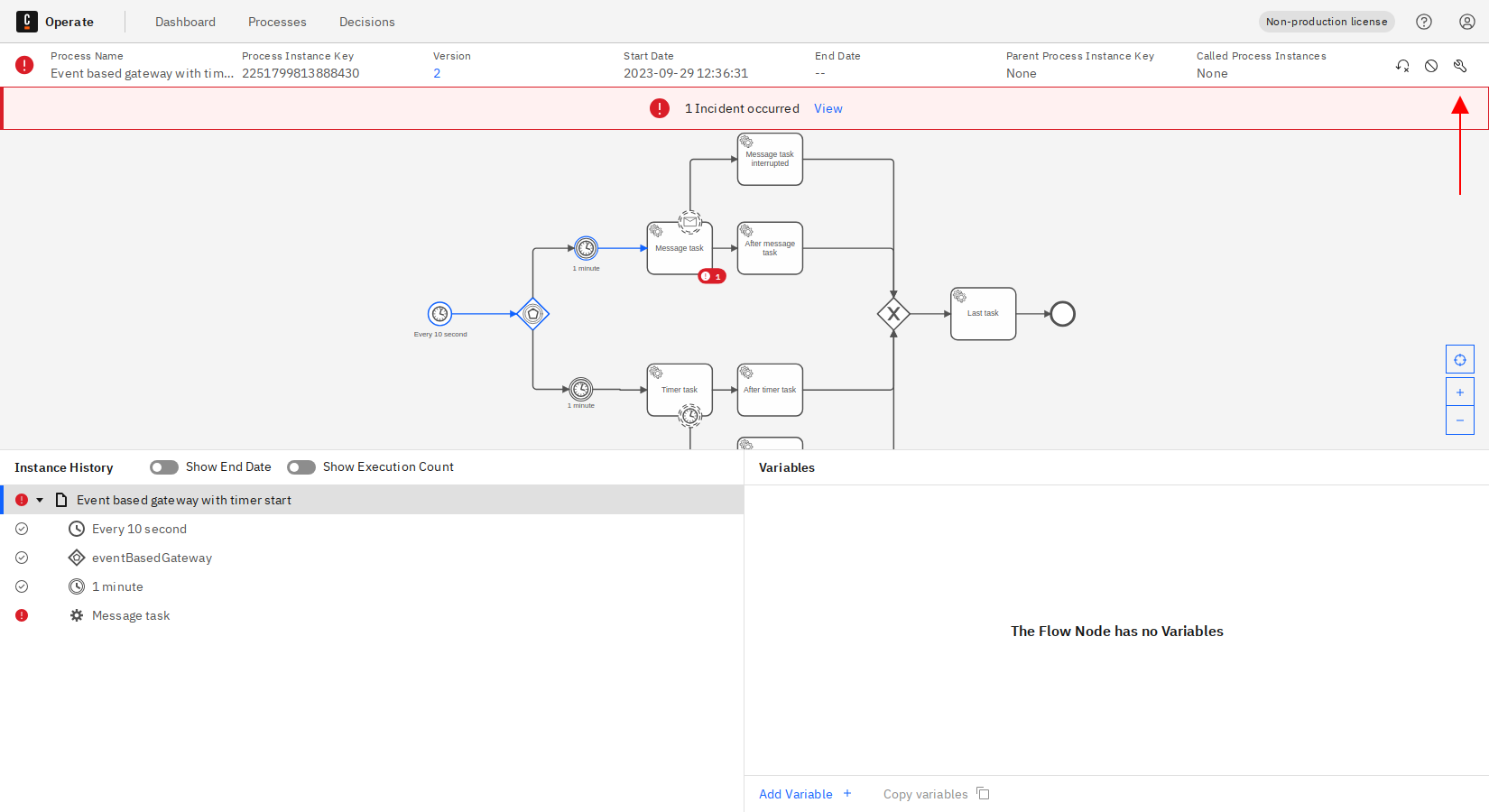Click the red incident badge on Message task
The height and width of the screenshot is (812, 1489).
point(711,276)
